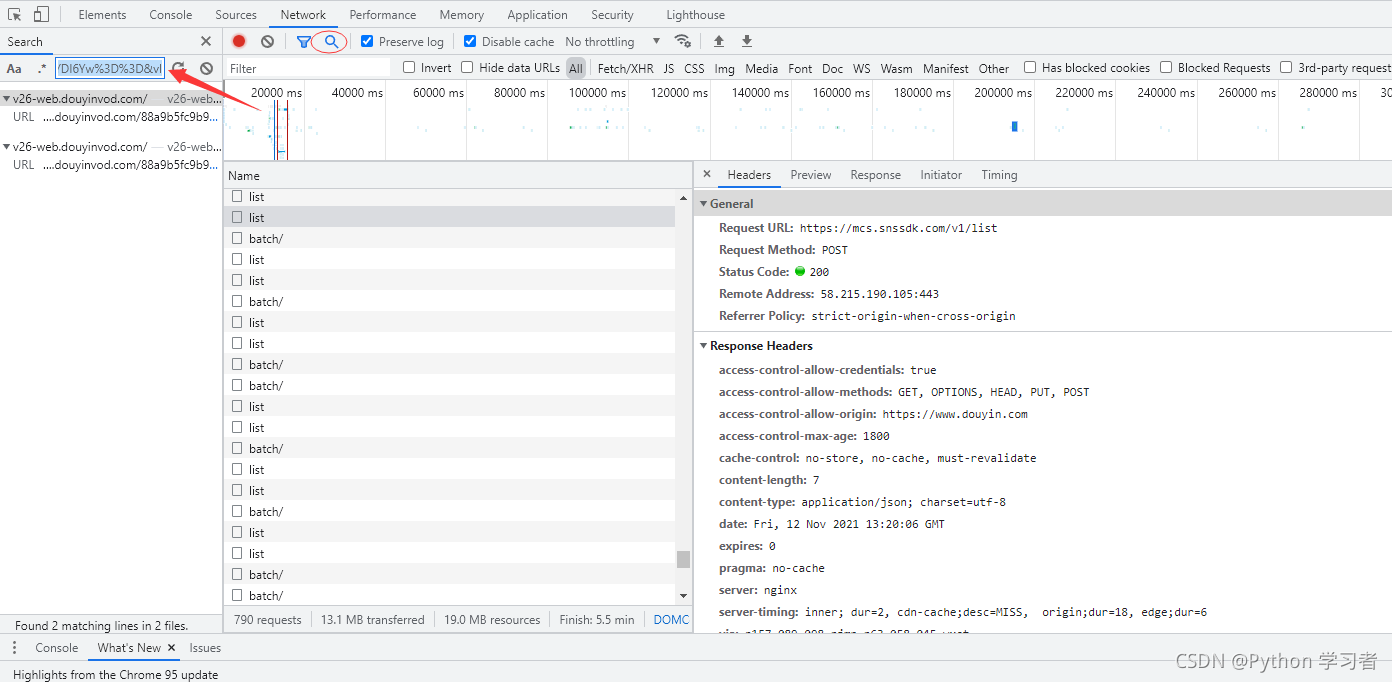Viewport: 1392px width, 682px height.
Task: Filter requests by Fetch/XHR
Action: tap(625, 68)
